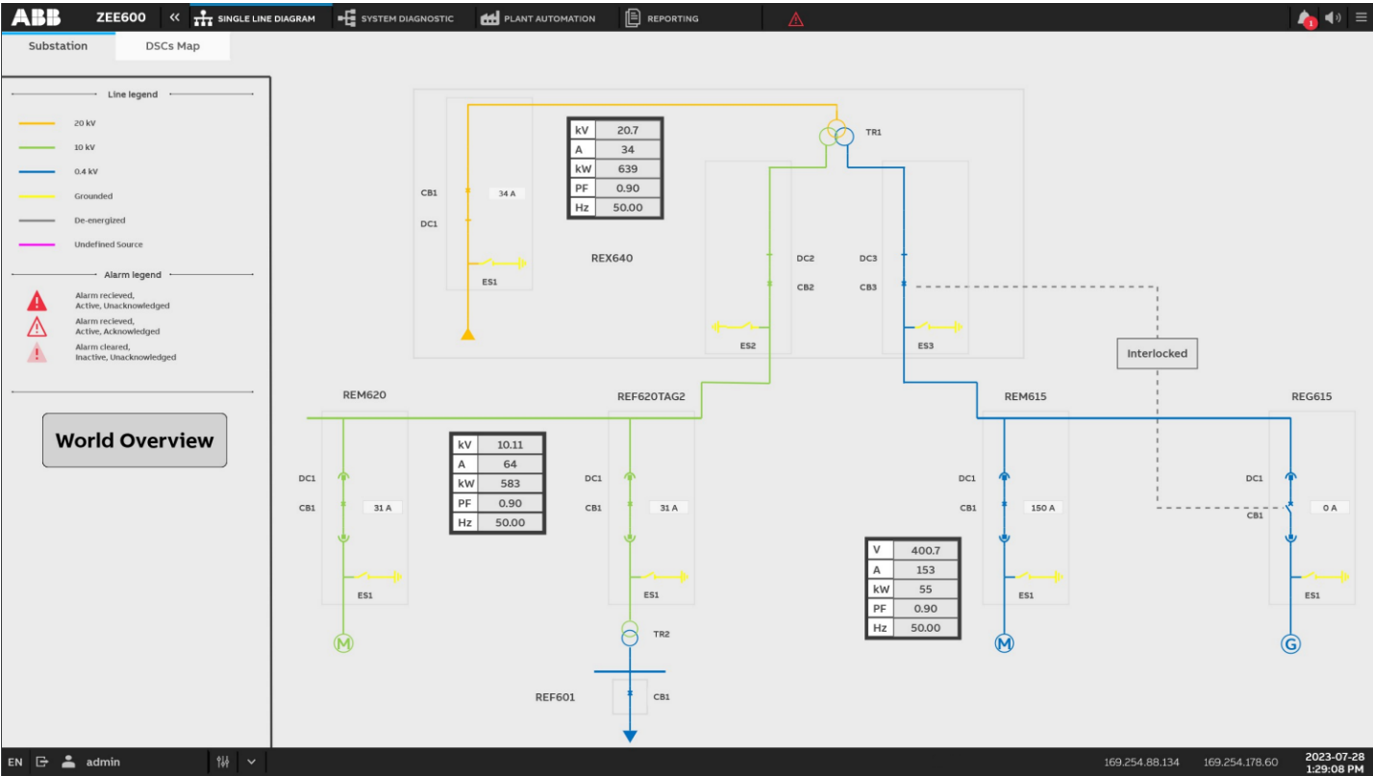Switch to the DSCs Map tab
This screenshot has width=1378, height=779.
click(172, 46)
